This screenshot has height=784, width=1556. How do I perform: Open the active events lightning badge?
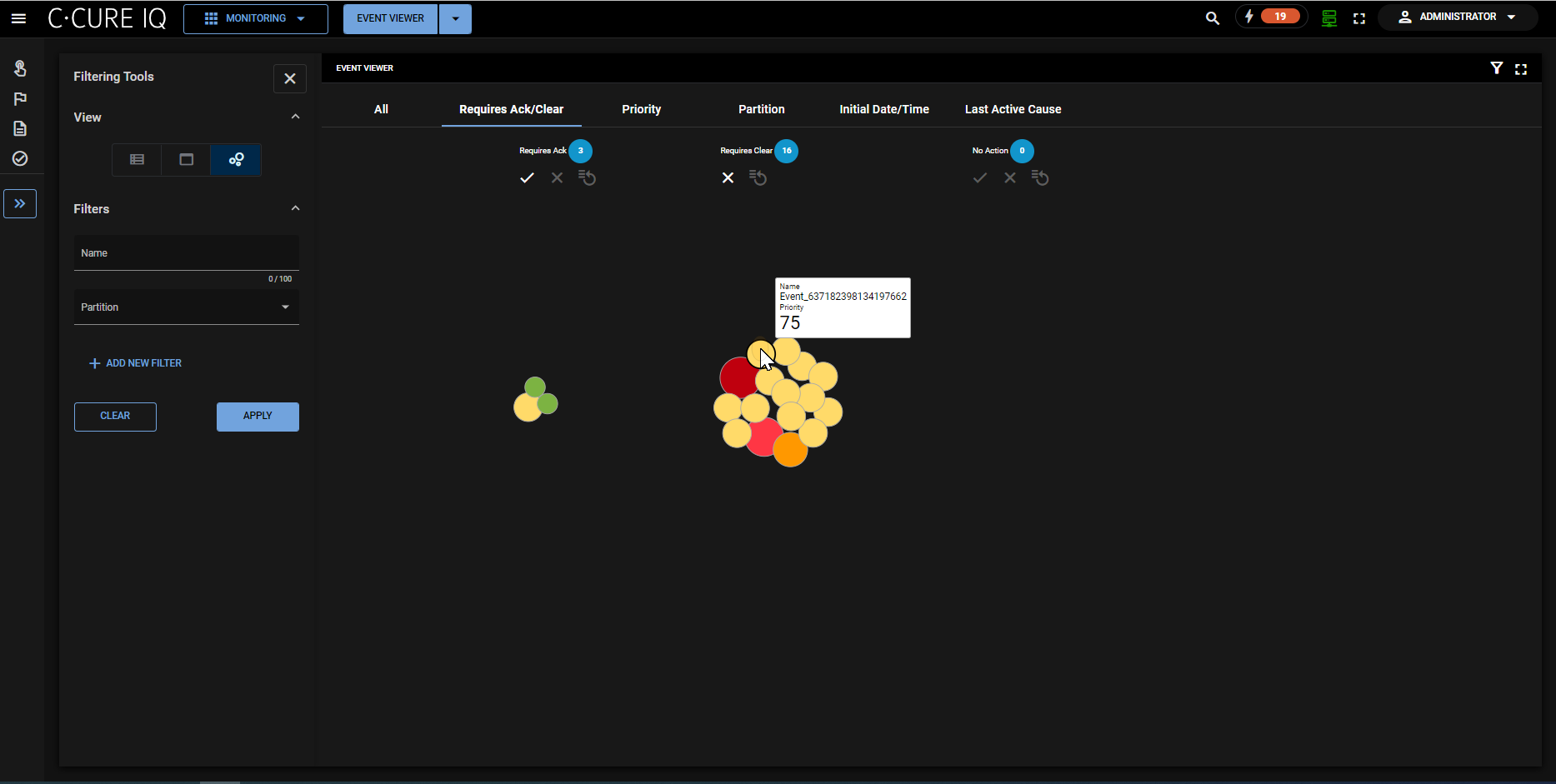[x=1271, y=17]
